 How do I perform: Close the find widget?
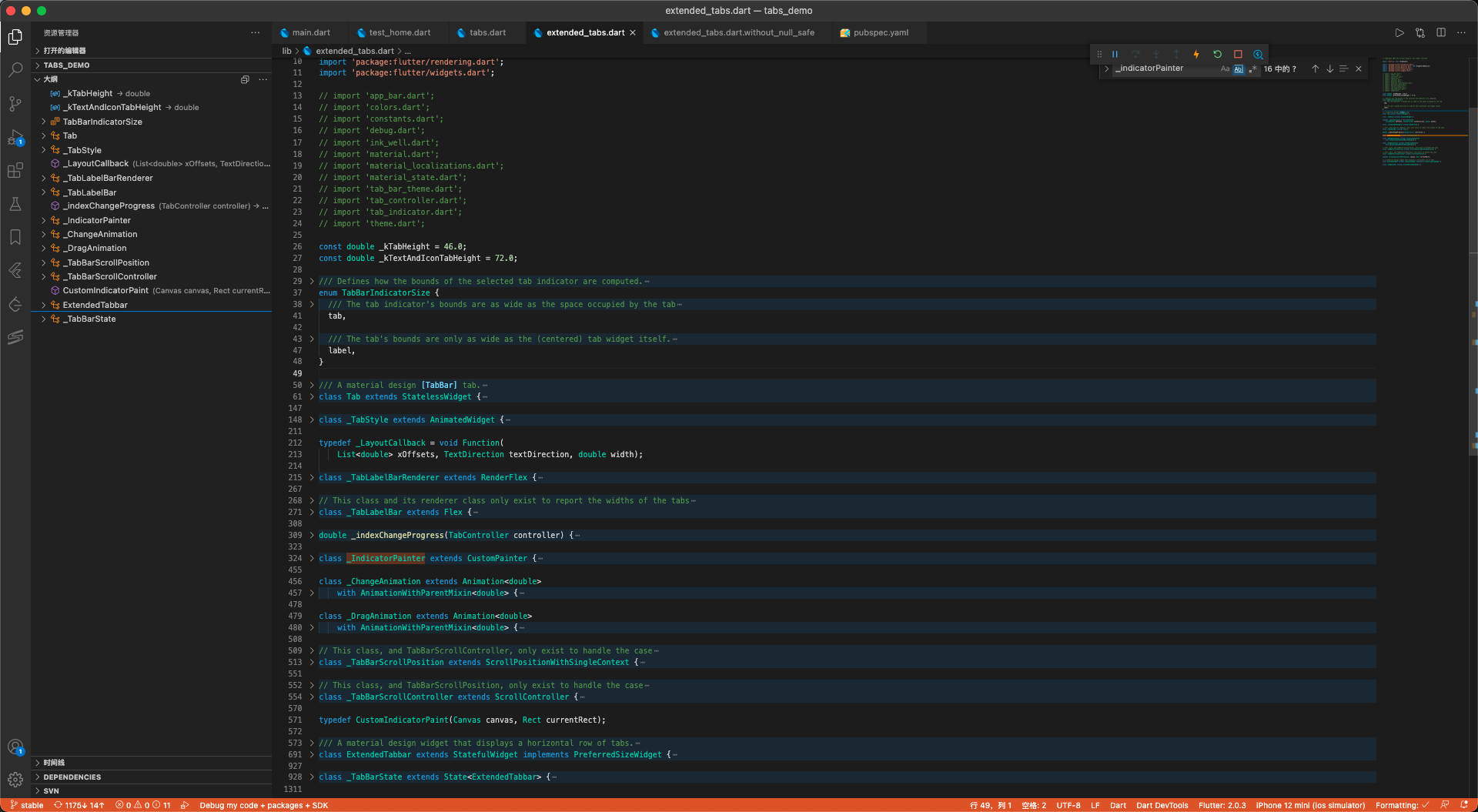click(1359, 69)
